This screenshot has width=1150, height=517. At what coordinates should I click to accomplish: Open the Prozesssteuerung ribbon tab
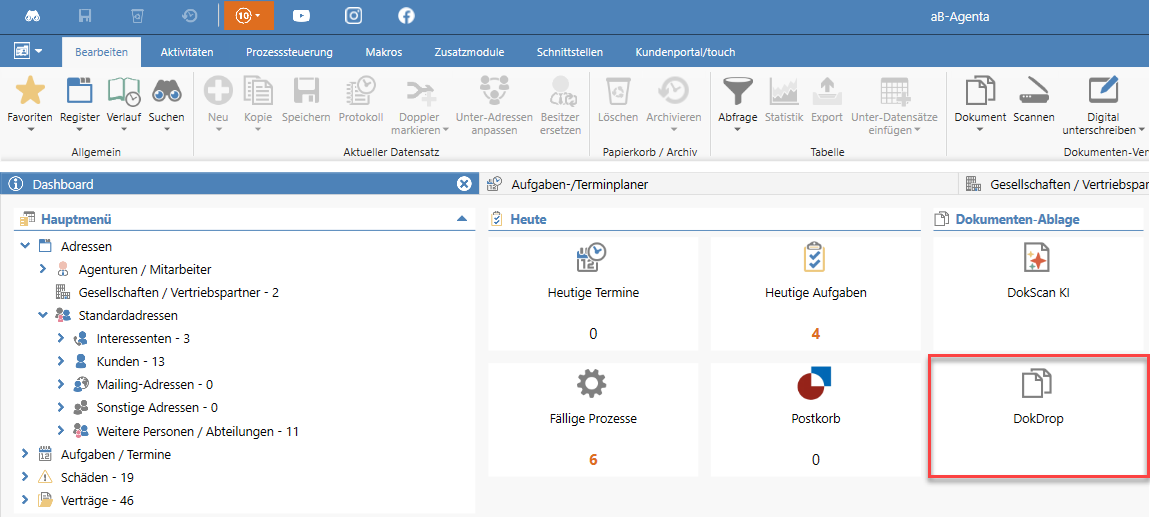[289, 52]
